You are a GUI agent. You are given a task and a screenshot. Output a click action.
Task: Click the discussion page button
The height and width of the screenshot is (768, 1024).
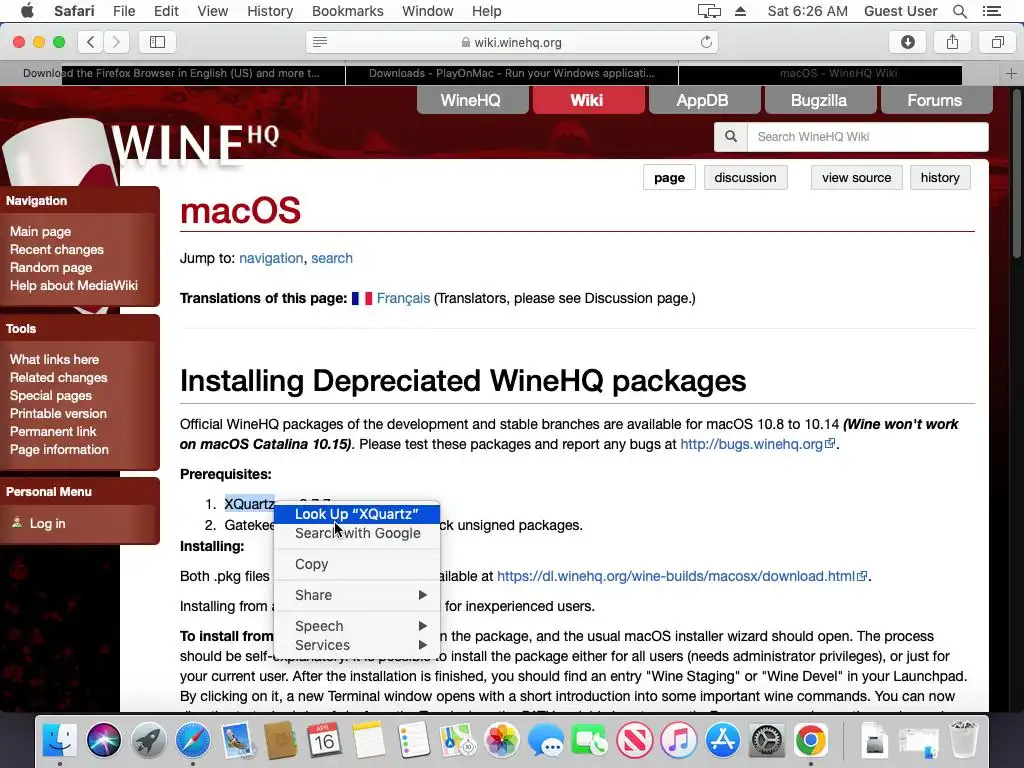pyautogui.click(x=745, y=178)
